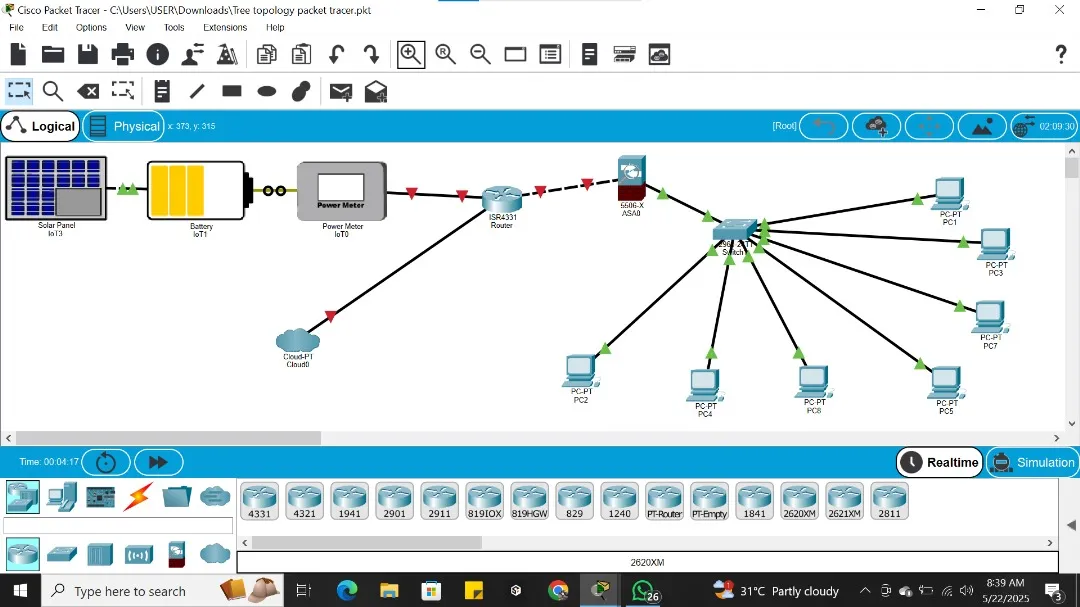
Task: Select the End Devices category
Action: (x=62, y=497)
